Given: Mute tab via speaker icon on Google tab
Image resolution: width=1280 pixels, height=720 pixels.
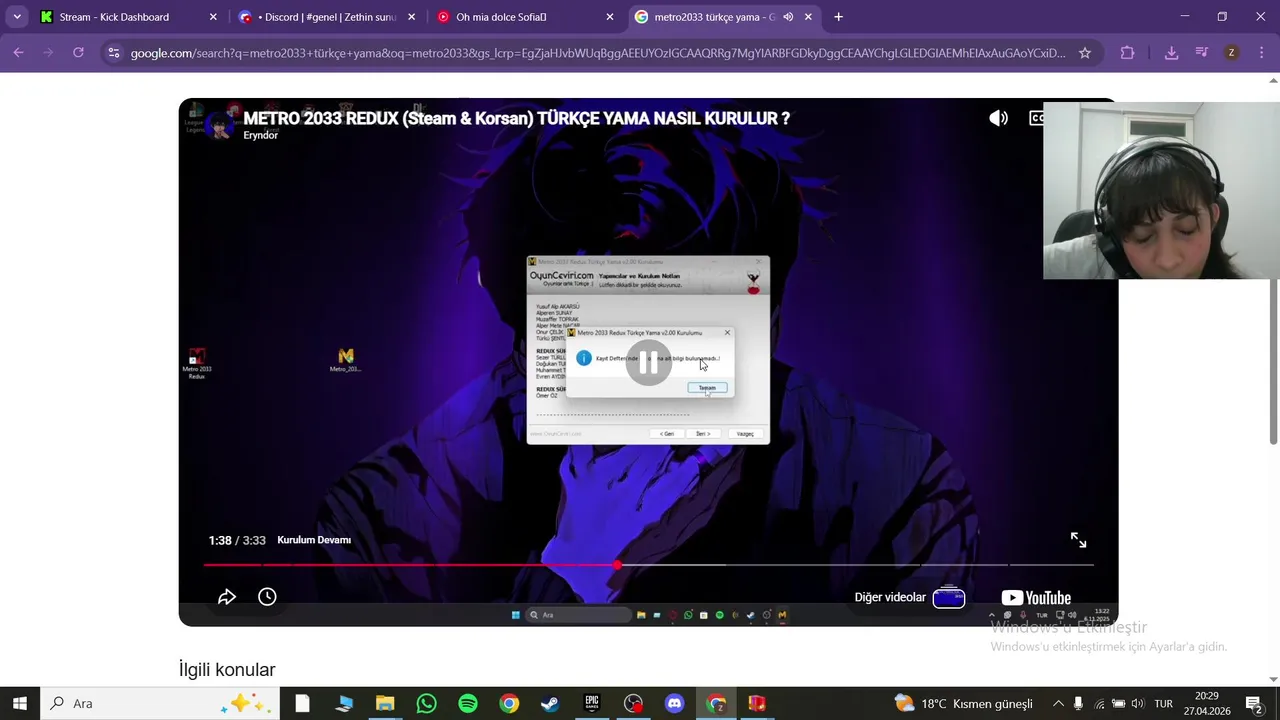Looking at the screenshot, I should (788, 17).
